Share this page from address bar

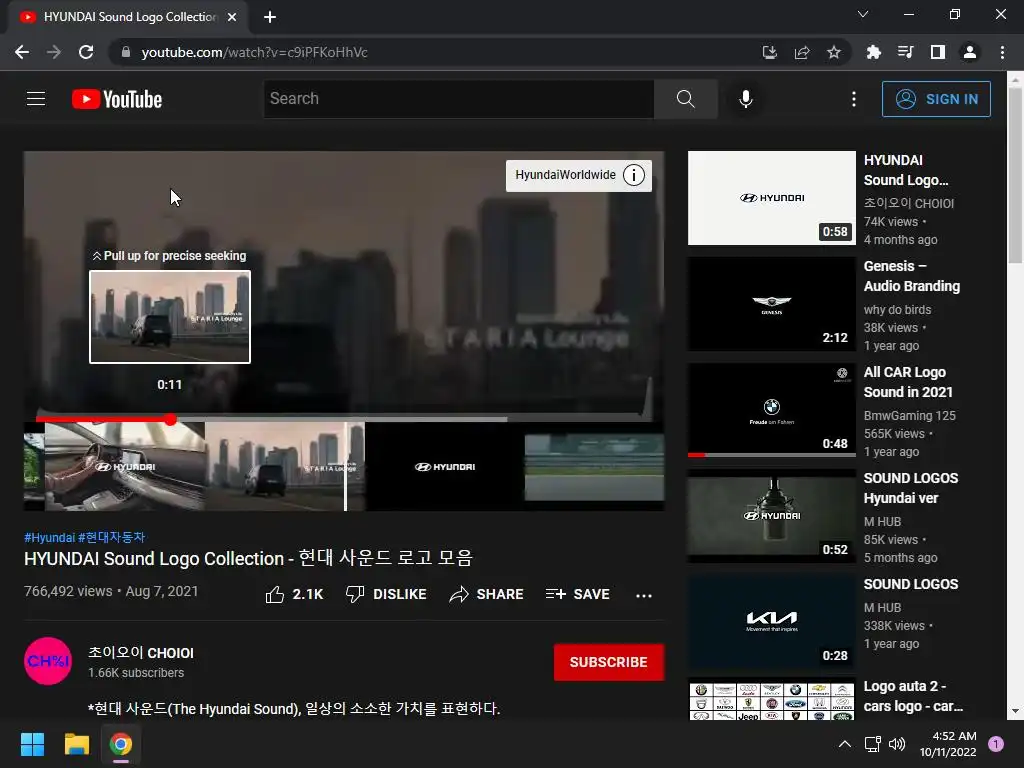[802, 52]
